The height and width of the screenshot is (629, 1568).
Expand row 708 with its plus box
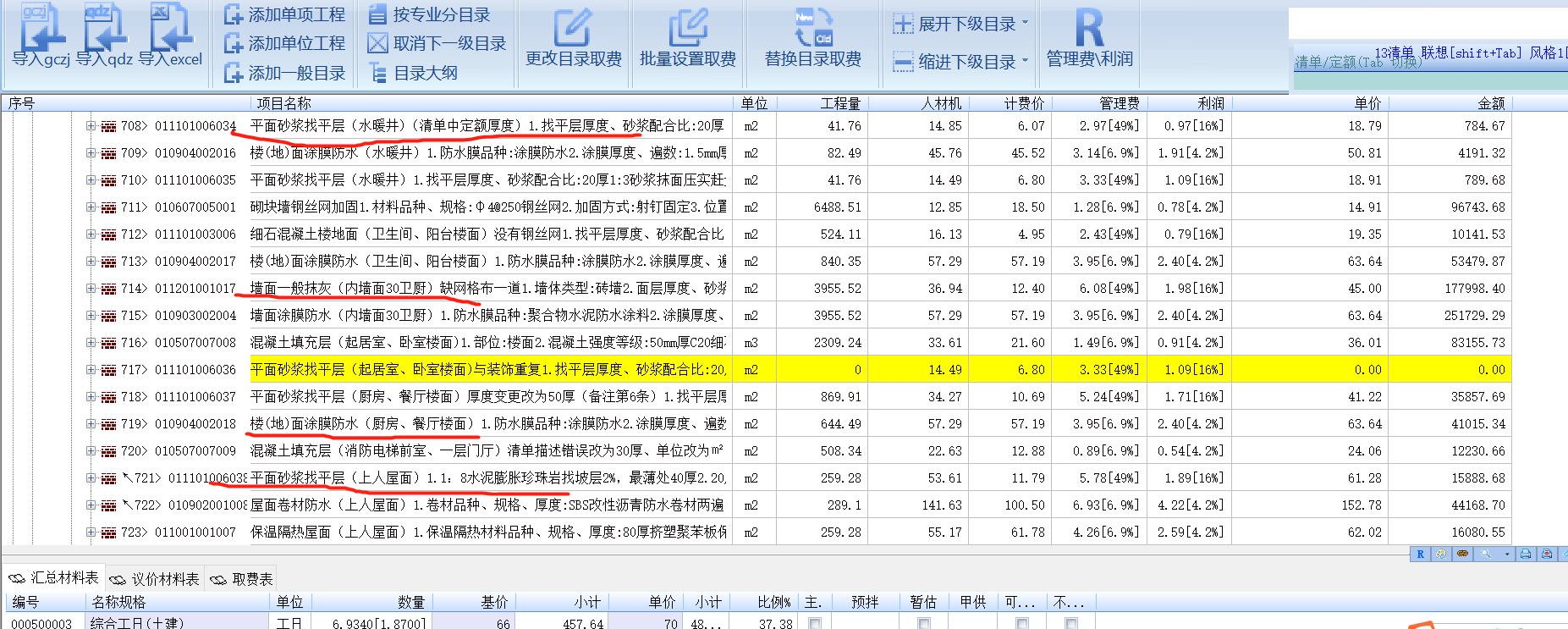tap(91, 125)
